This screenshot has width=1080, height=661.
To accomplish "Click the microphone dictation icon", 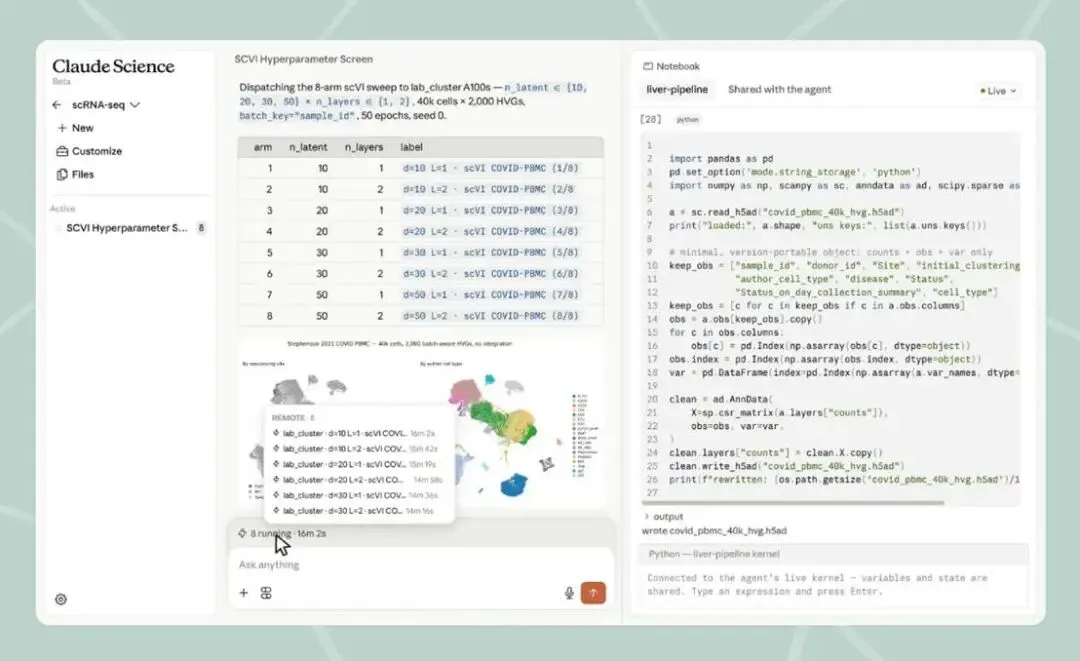I will (x=569, y=593).
